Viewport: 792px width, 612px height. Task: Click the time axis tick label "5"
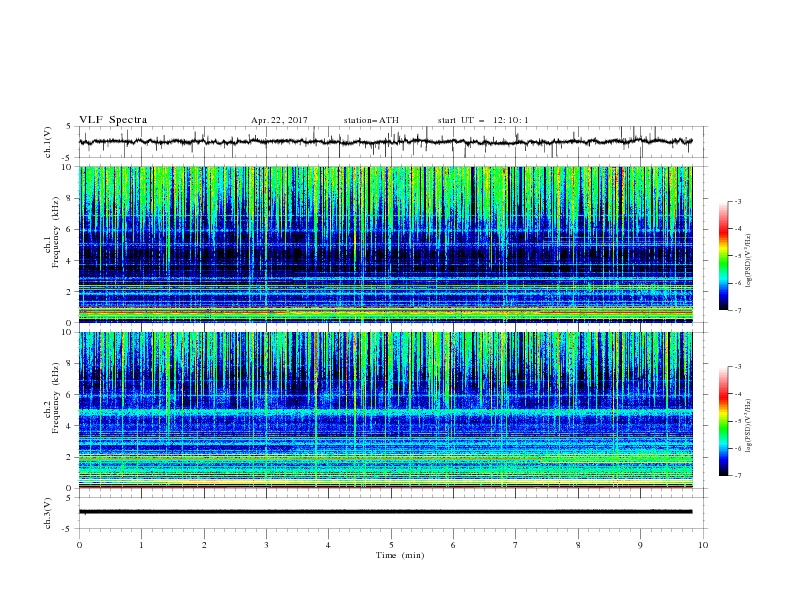[x=391, y=545]
